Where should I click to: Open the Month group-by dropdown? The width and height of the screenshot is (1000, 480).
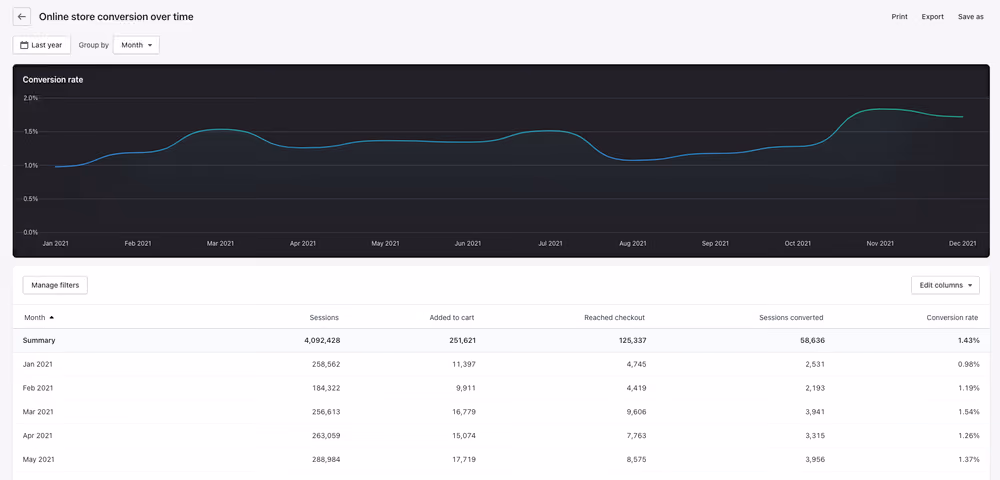click(136, 45)
